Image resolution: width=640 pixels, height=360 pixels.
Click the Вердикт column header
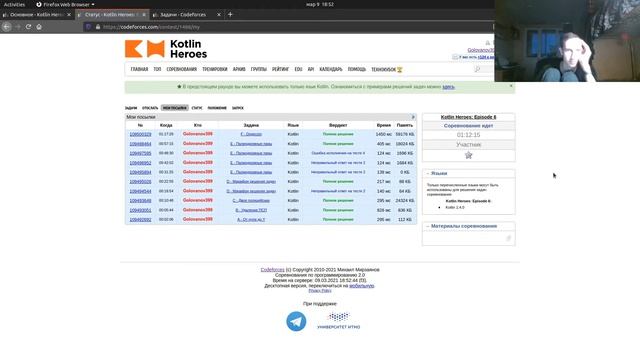[338, 125]
